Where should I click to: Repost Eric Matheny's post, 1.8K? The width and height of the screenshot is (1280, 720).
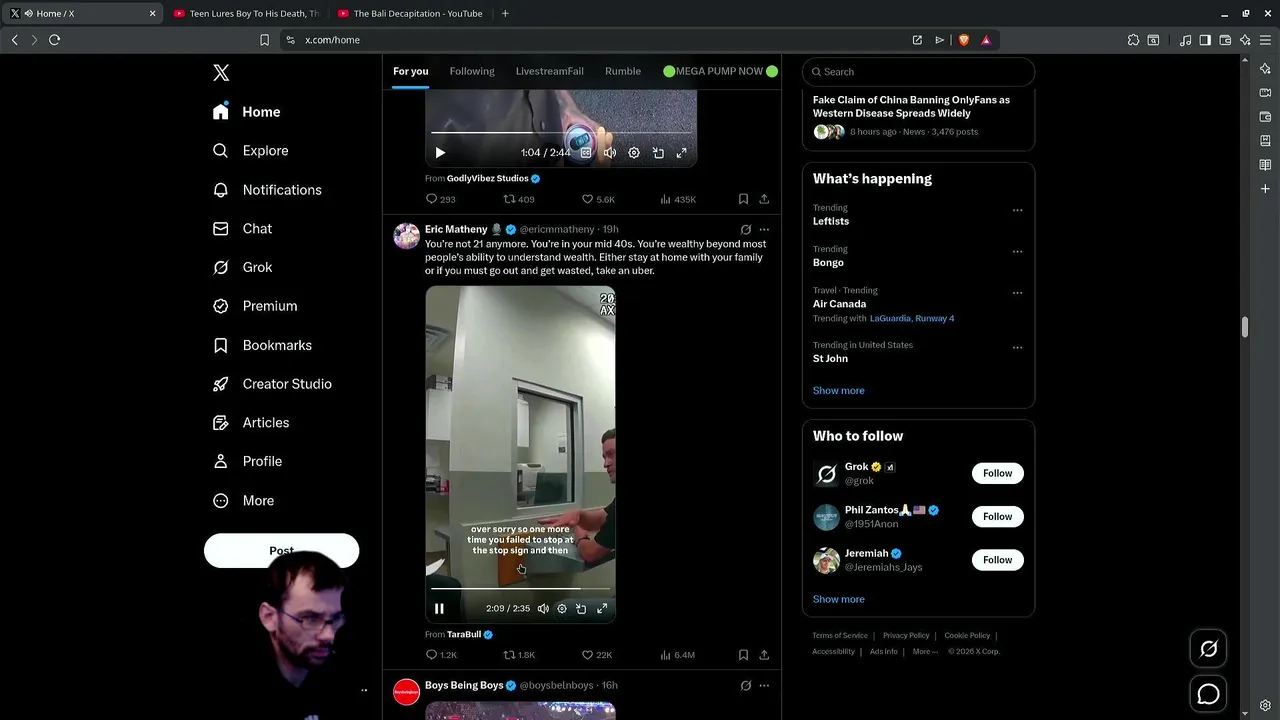pos(519,655)
